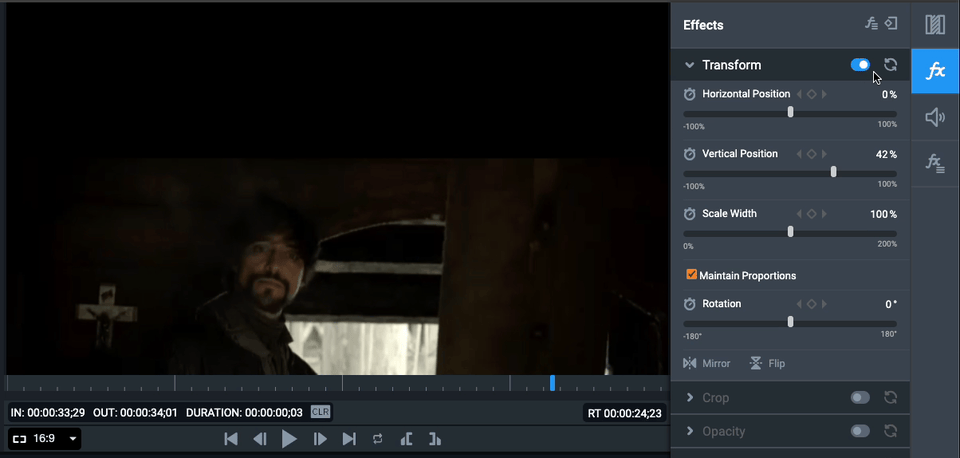Collapse the Transform section

click(689, 65)
